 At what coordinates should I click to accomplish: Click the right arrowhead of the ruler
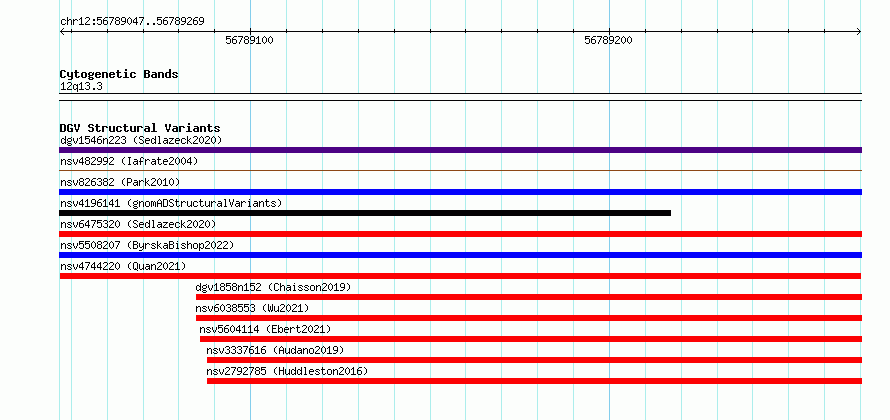pyautogui.click(x=859, y=32)
